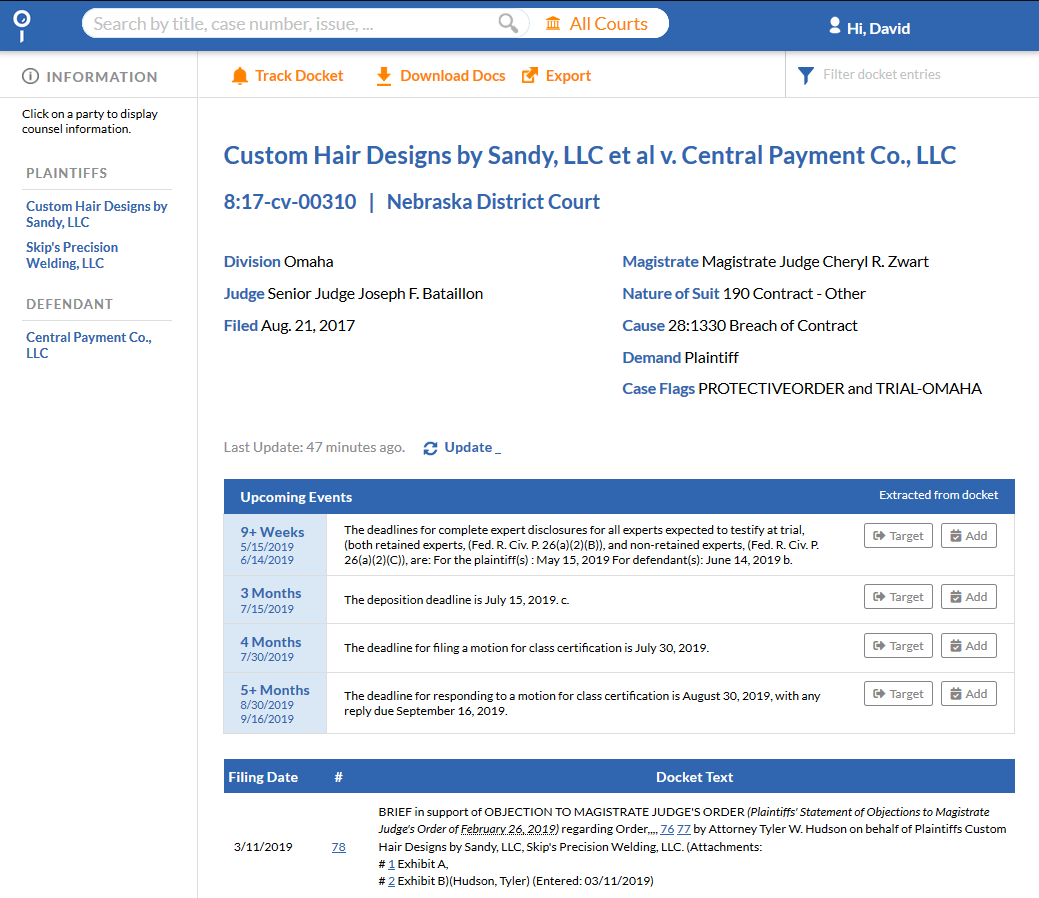Open the Exhibit A attachment link
Image resolution: width=1039 pixels, height=898 pixels.
(392, 864)
